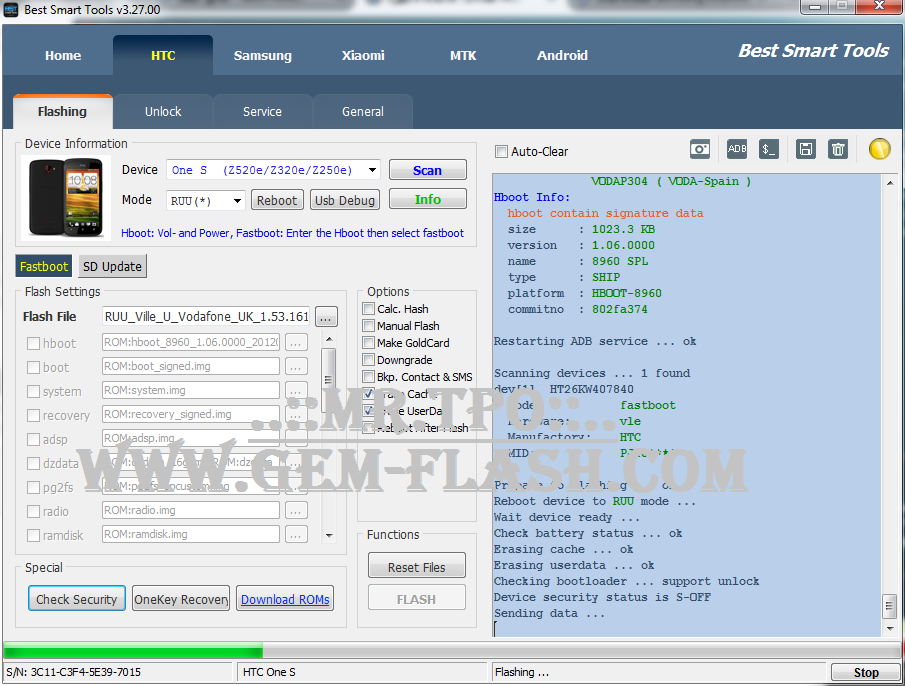Click Best Smart Tools app title icon

click(10, 9)
